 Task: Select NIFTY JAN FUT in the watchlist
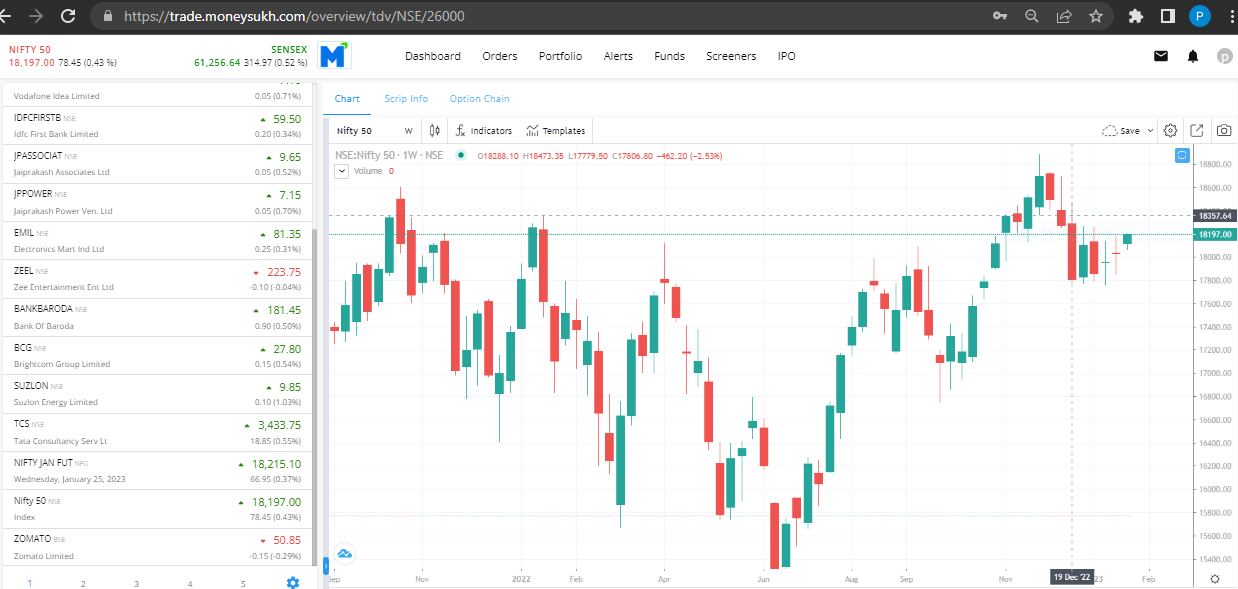(157, 471)
